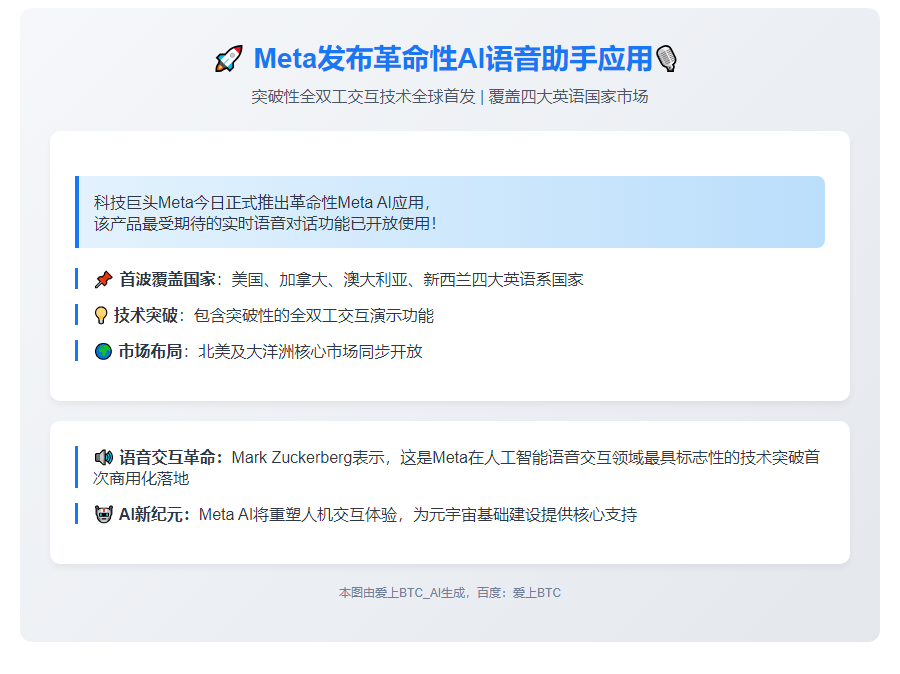Screen dimensions: 900x674
Task: Click the pushpin emoji before 首波覆盖国家
Action: pos(103,280)
